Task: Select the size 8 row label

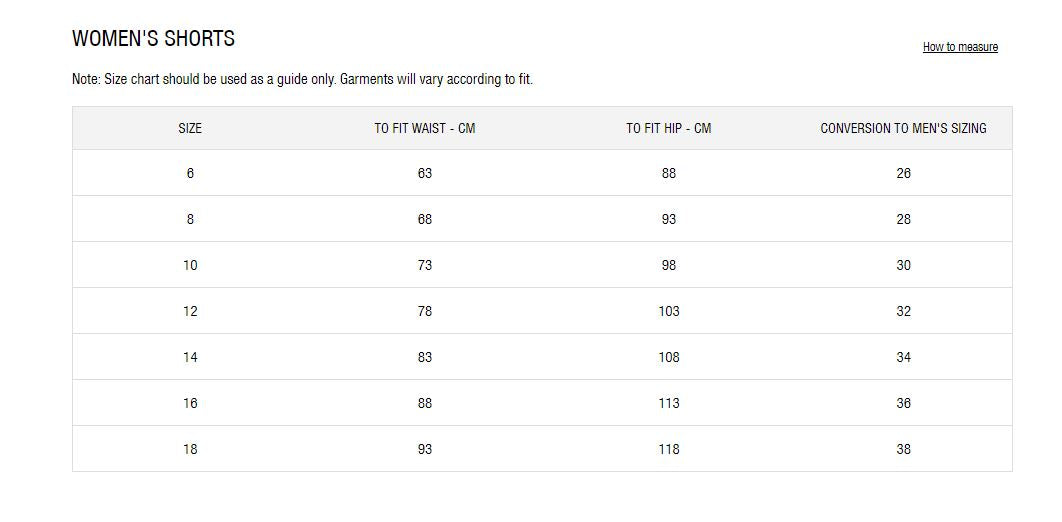Action: (x=190, y=219)
